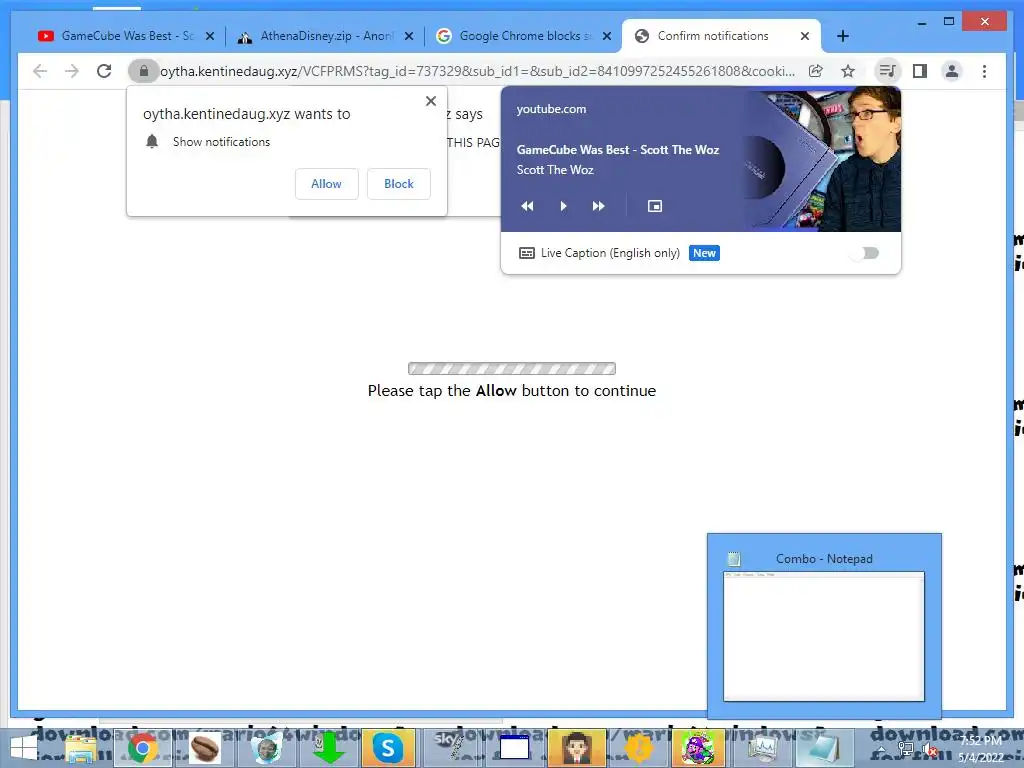This screenshot has height=768, width=1024.
Task: Close the Google Chrome blocks tab
Action: (607, 37)
